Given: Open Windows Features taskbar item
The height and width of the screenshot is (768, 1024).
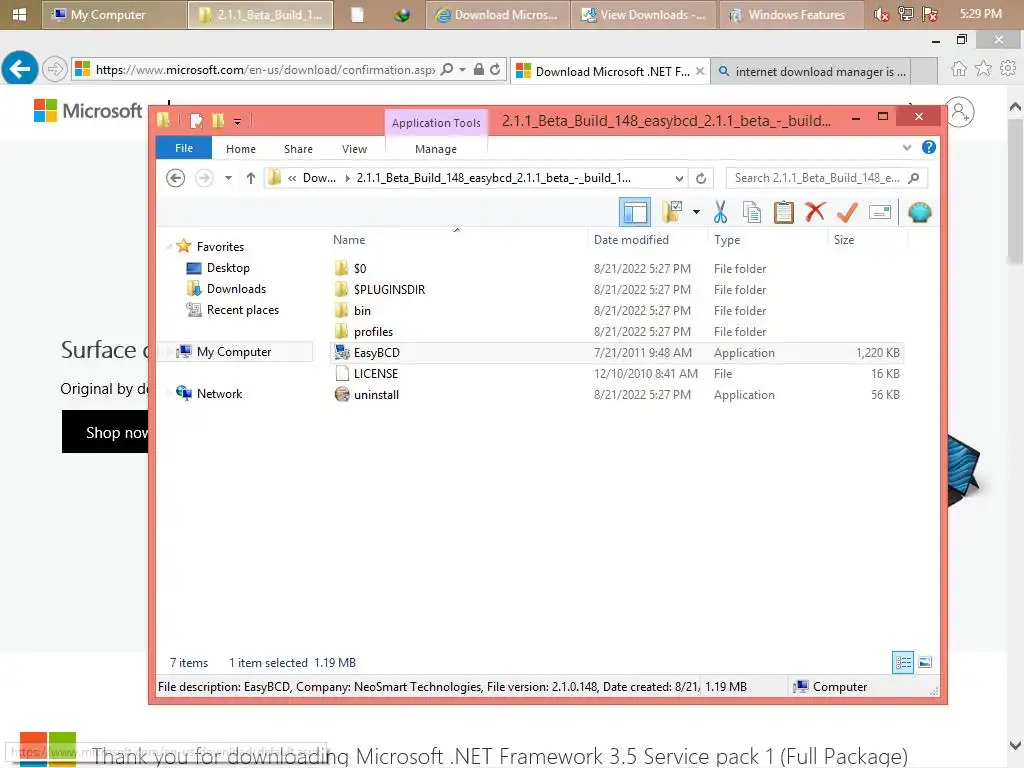Looking at the screenshot, I should [x=791, y=14].
